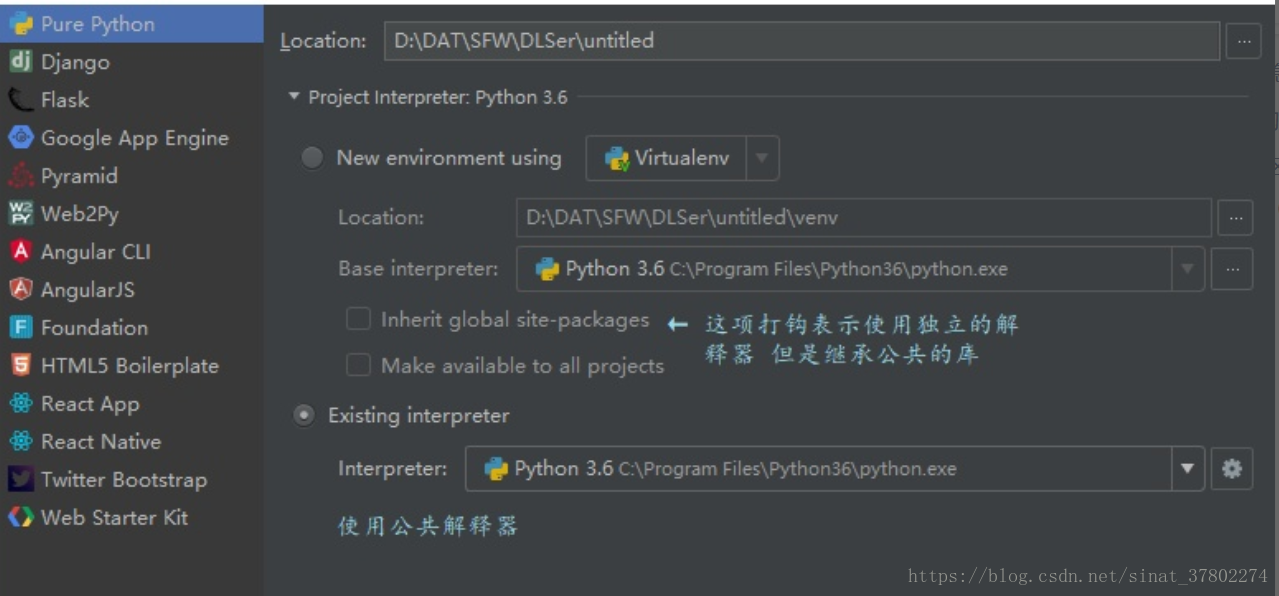Pick Google App Engine label

pyautogui.click(x=135, y=138)
